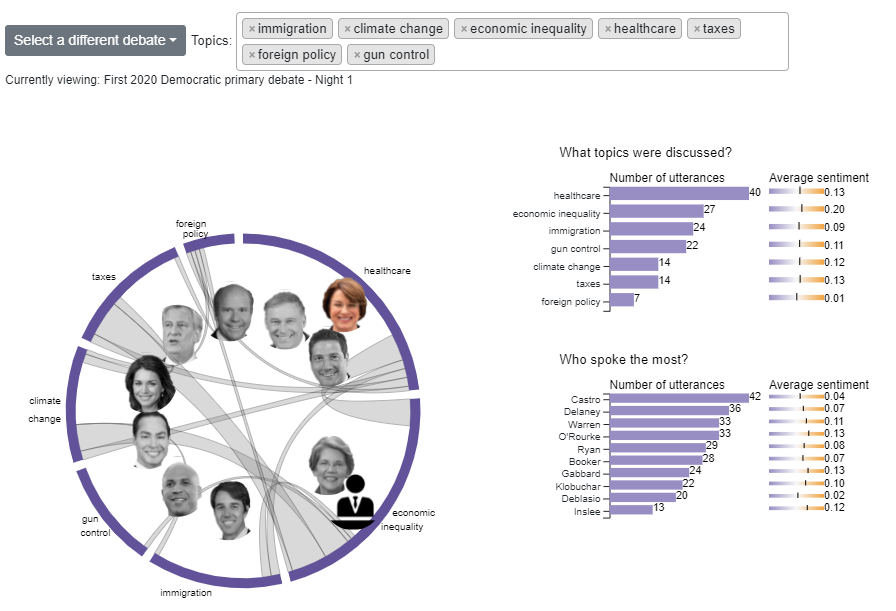Remove the climate change topic tag
This screenshot has height=611, width=896.
tap(348, 29)
